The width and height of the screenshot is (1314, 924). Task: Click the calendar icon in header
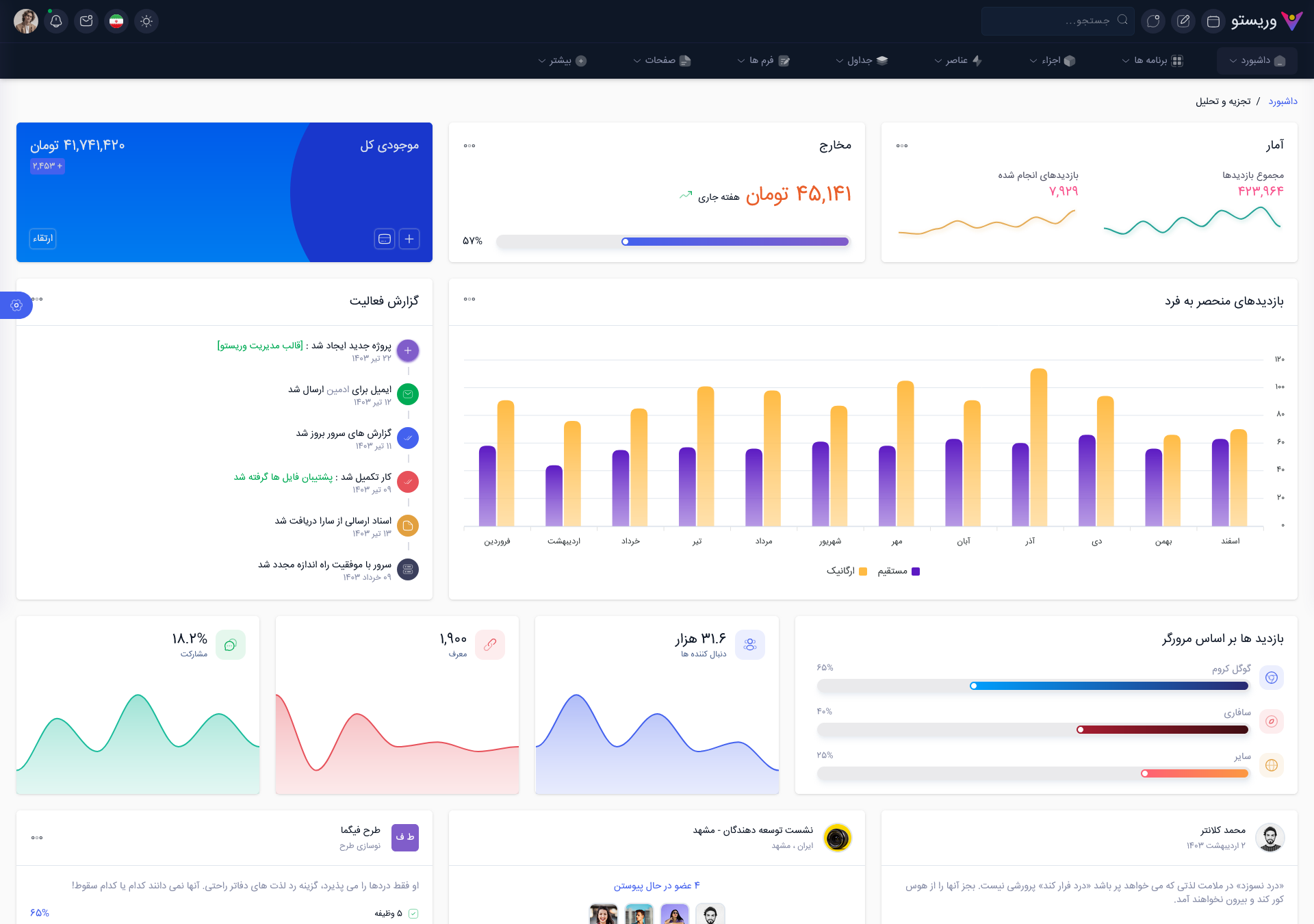[x=1213, y=21]
